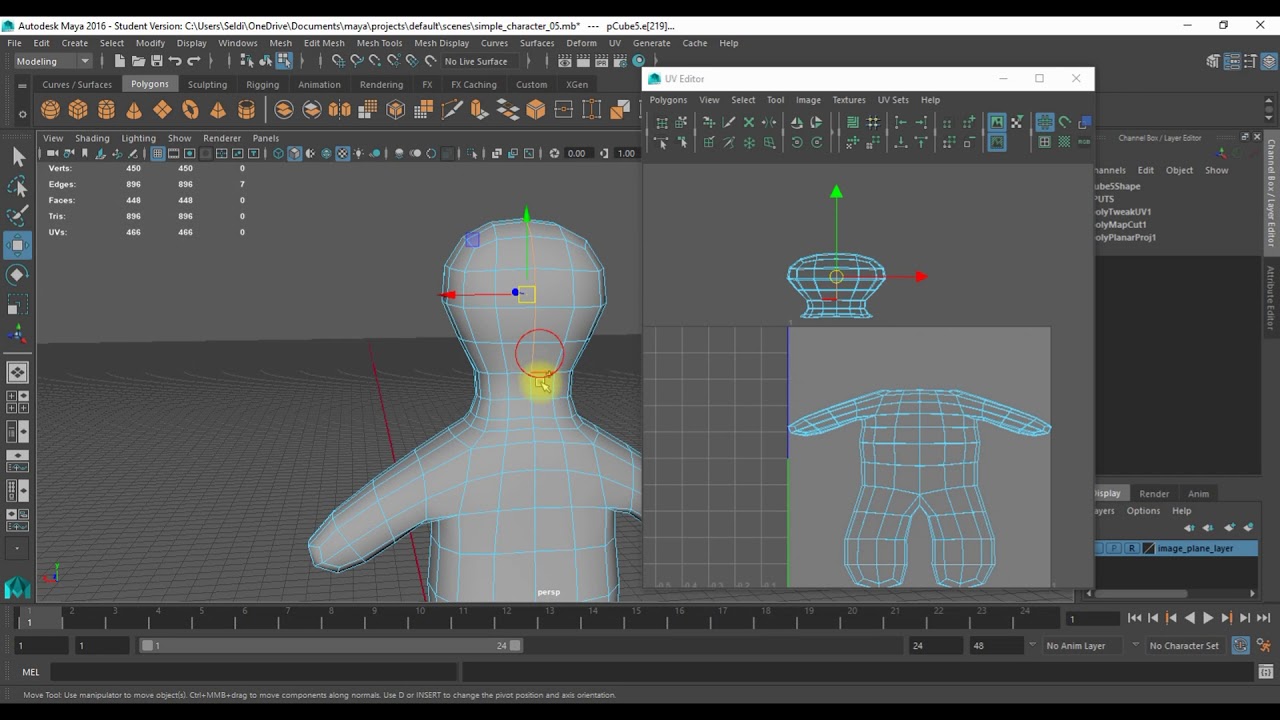Click the Undo arrow icon
This screenshot has width=1280, height=720.
click(x=175, y=61)
